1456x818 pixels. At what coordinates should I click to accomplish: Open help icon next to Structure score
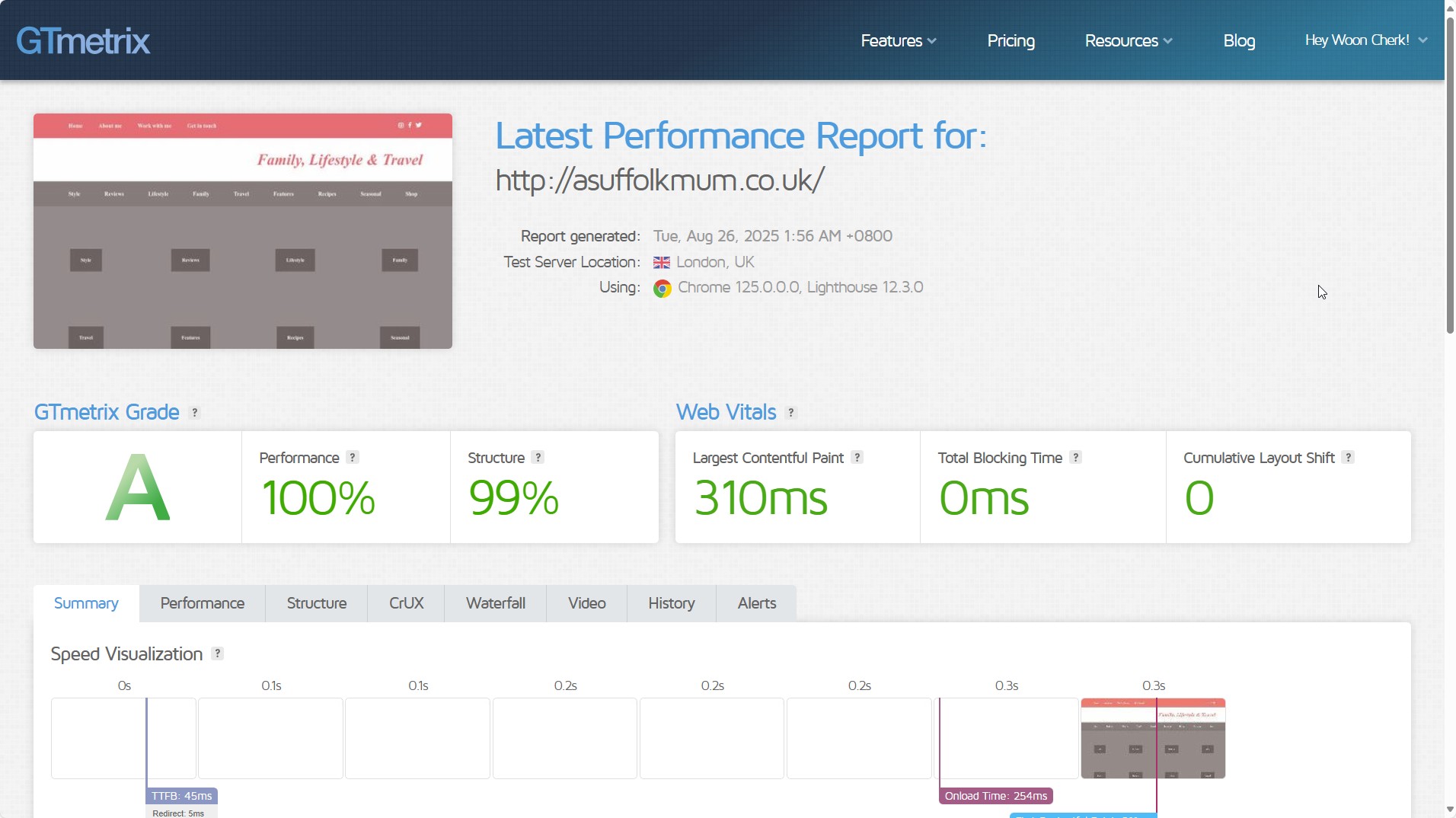coord(538,457)
